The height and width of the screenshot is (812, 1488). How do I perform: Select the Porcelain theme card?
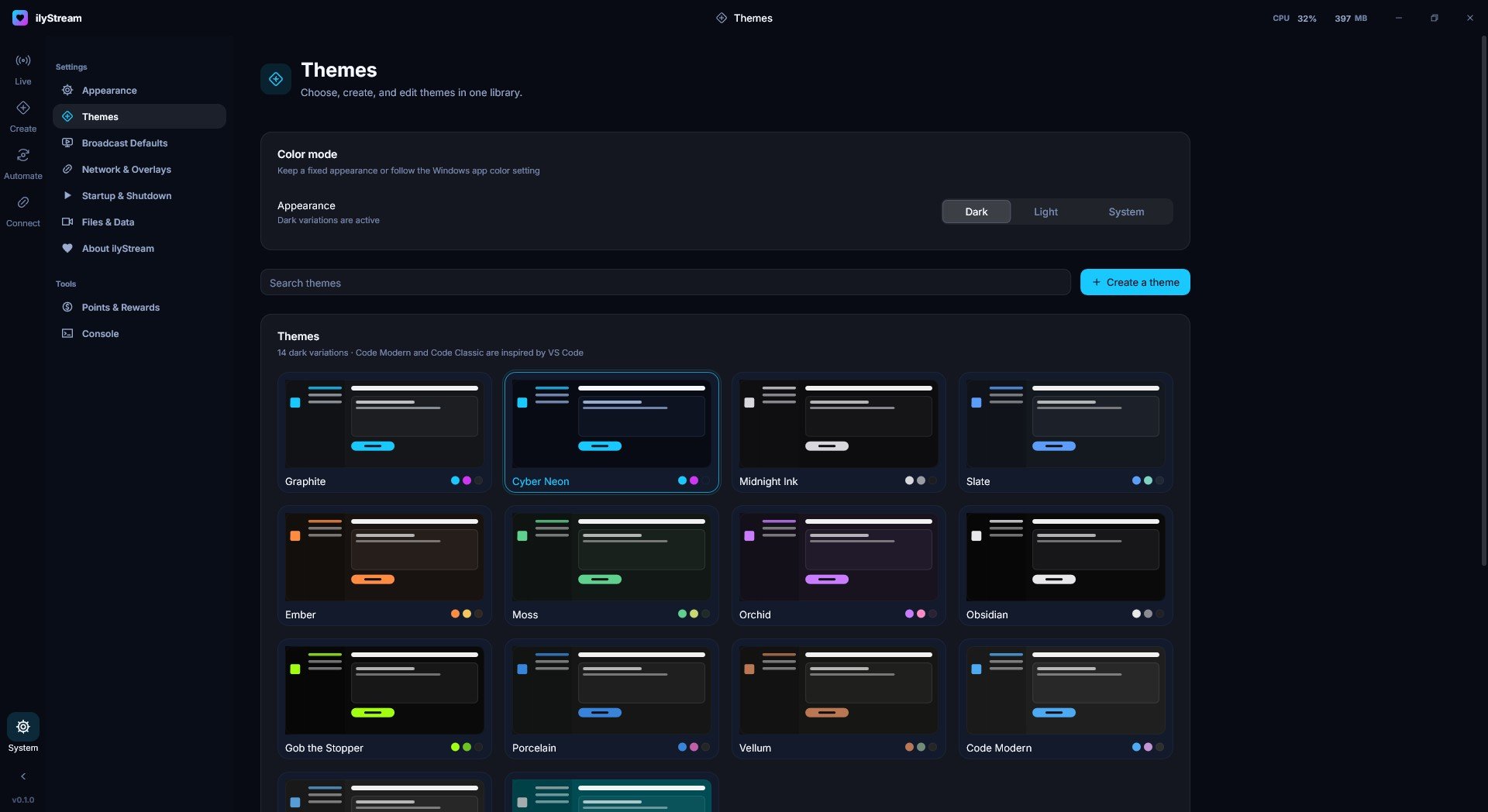611,699
